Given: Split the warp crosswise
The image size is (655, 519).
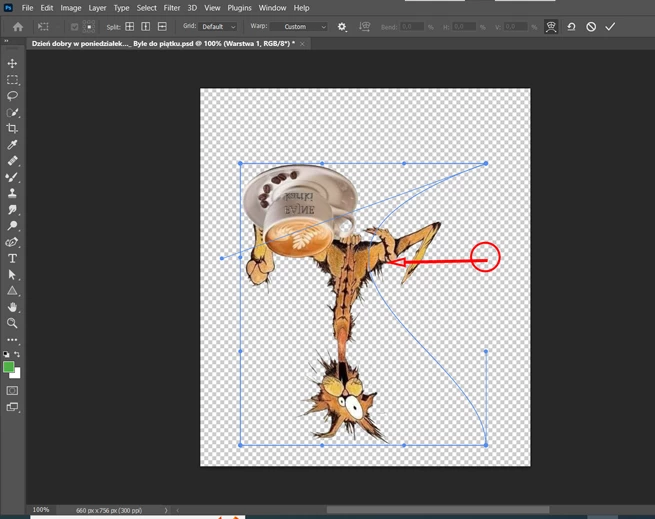Looking at the screenshot, I should click(129, 27).
